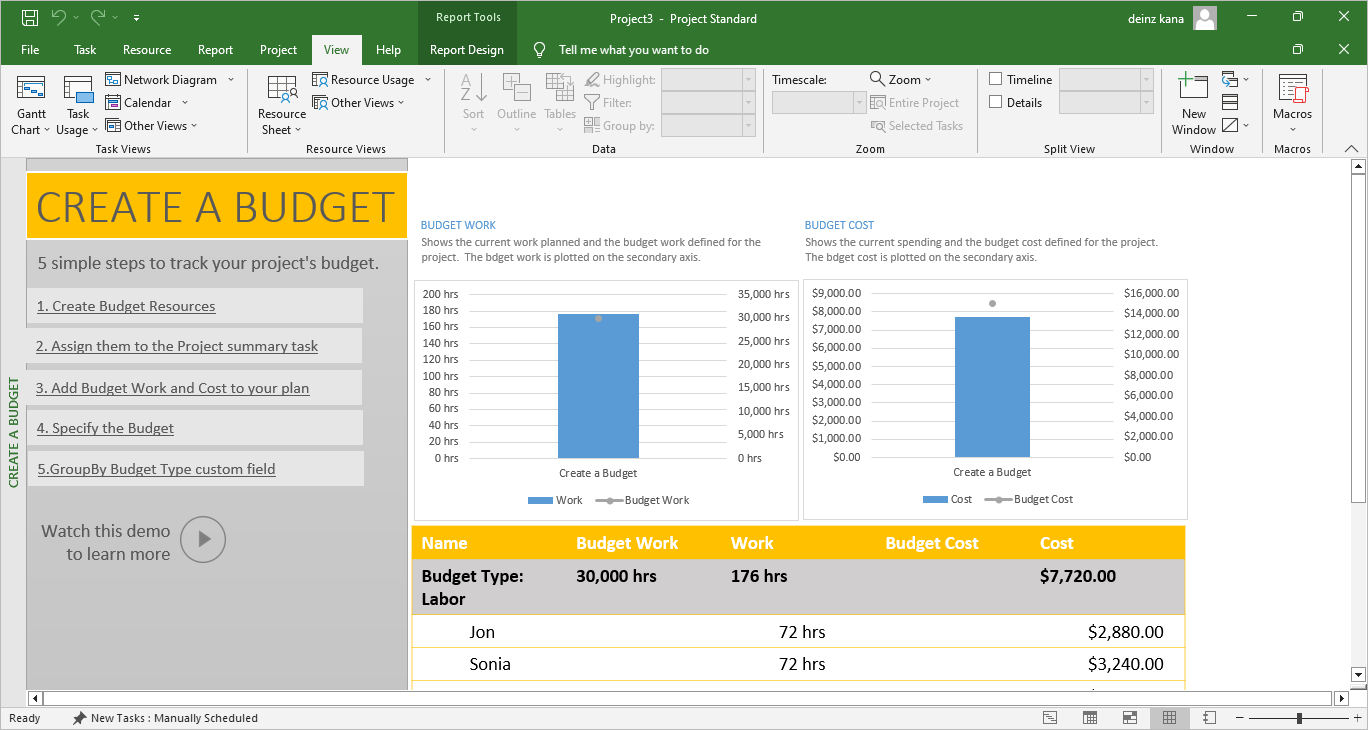
Task: Open the Macros icon
Action: coord(1292,92)
